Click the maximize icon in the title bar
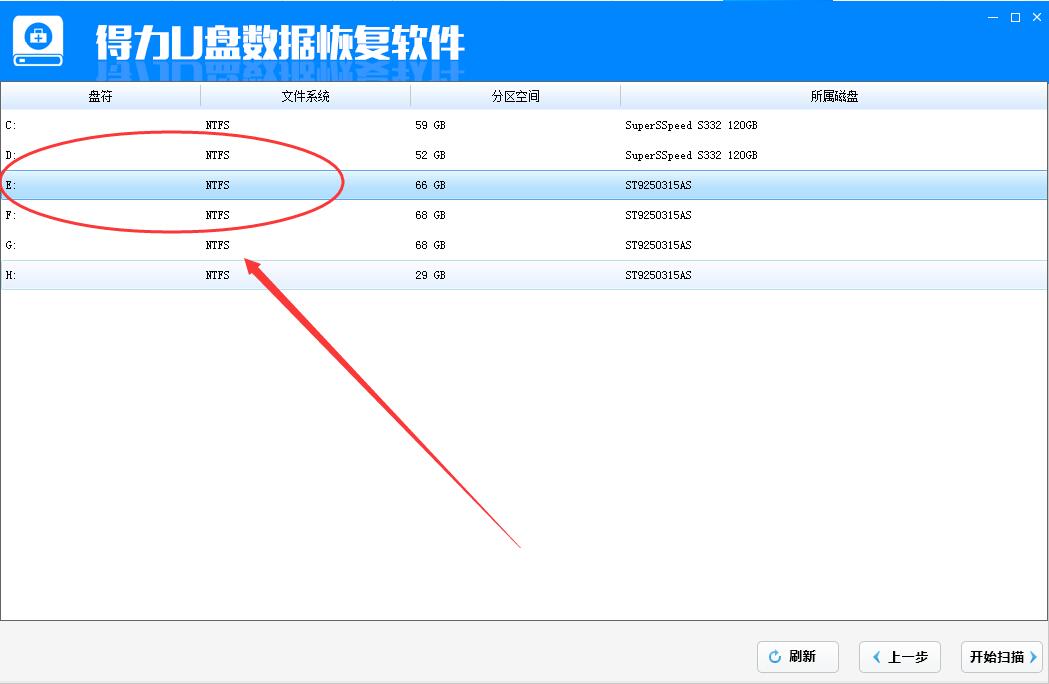The width and height of the screenshot is (1049, 684). (1013, 17)
